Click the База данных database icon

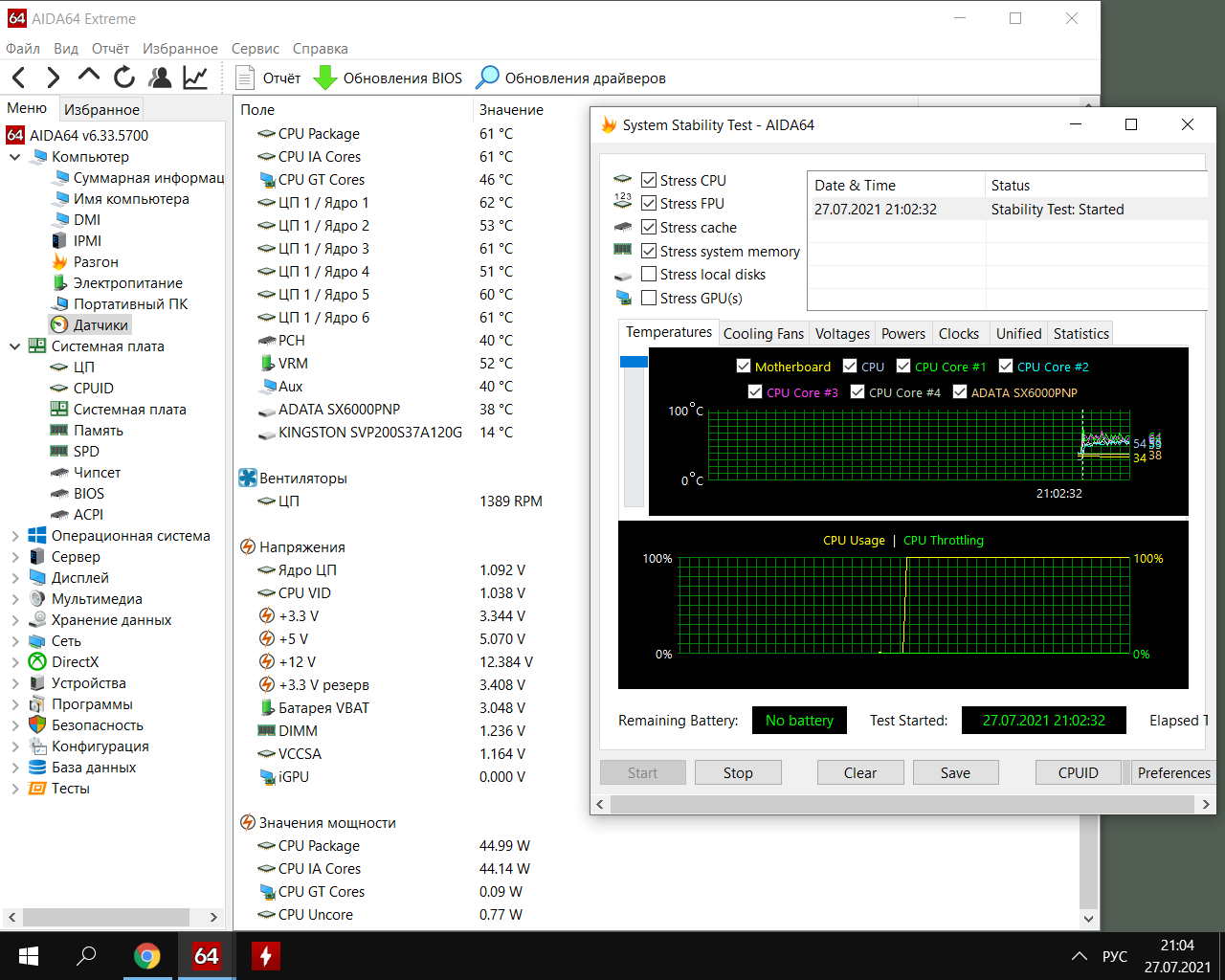(x=37, y=768)
